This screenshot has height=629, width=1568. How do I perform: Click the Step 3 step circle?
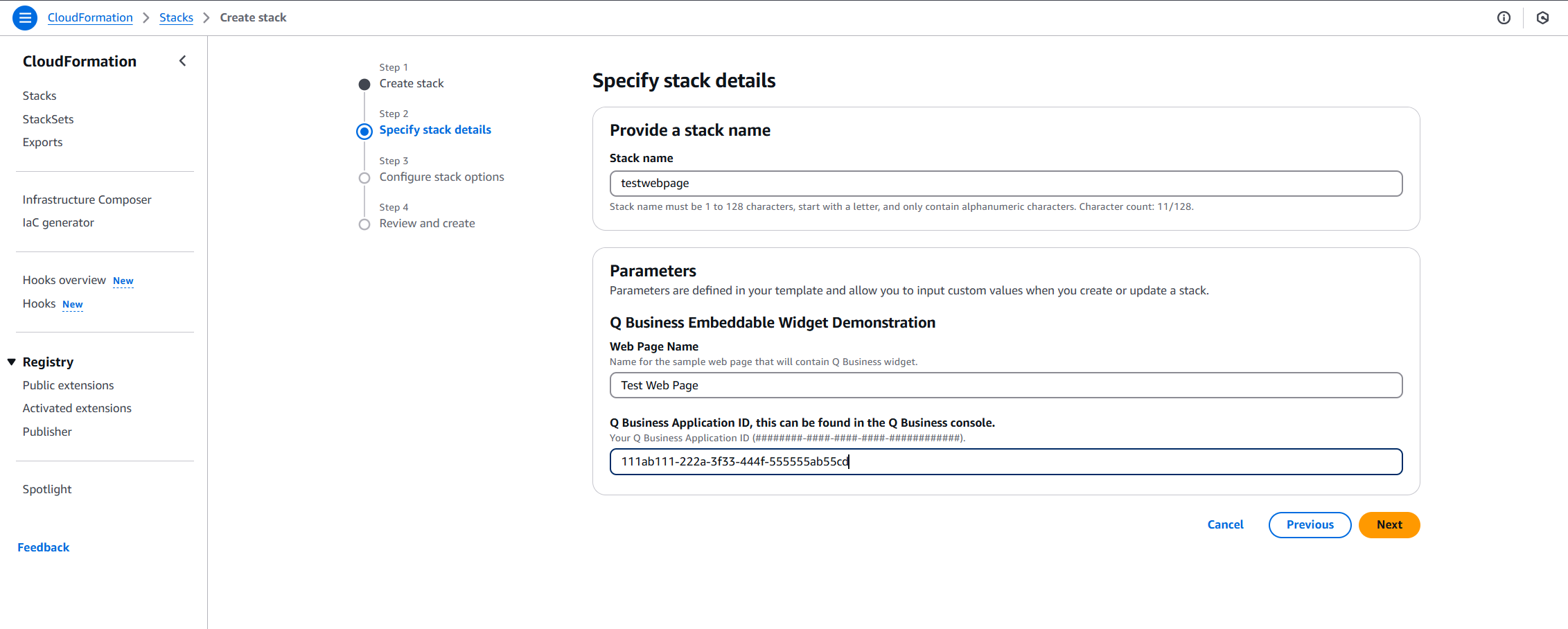click(364, 178)
